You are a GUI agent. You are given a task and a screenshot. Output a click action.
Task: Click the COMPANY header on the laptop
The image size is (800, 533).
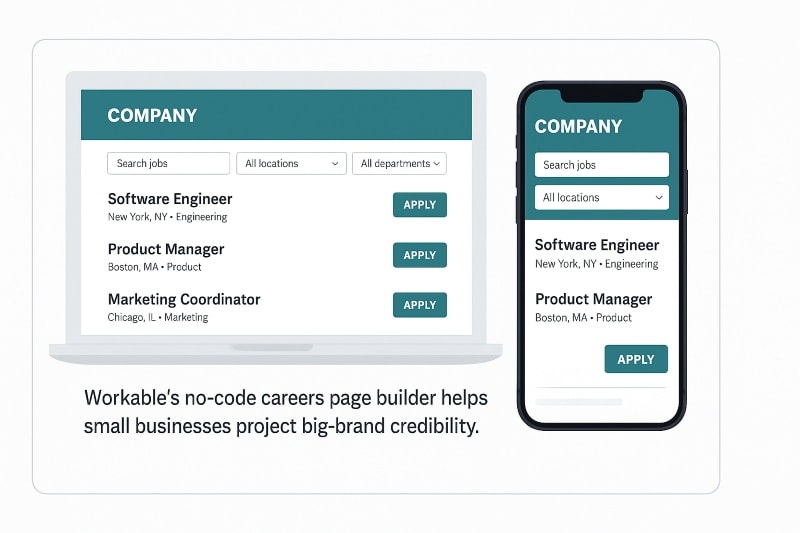(152, 116)
